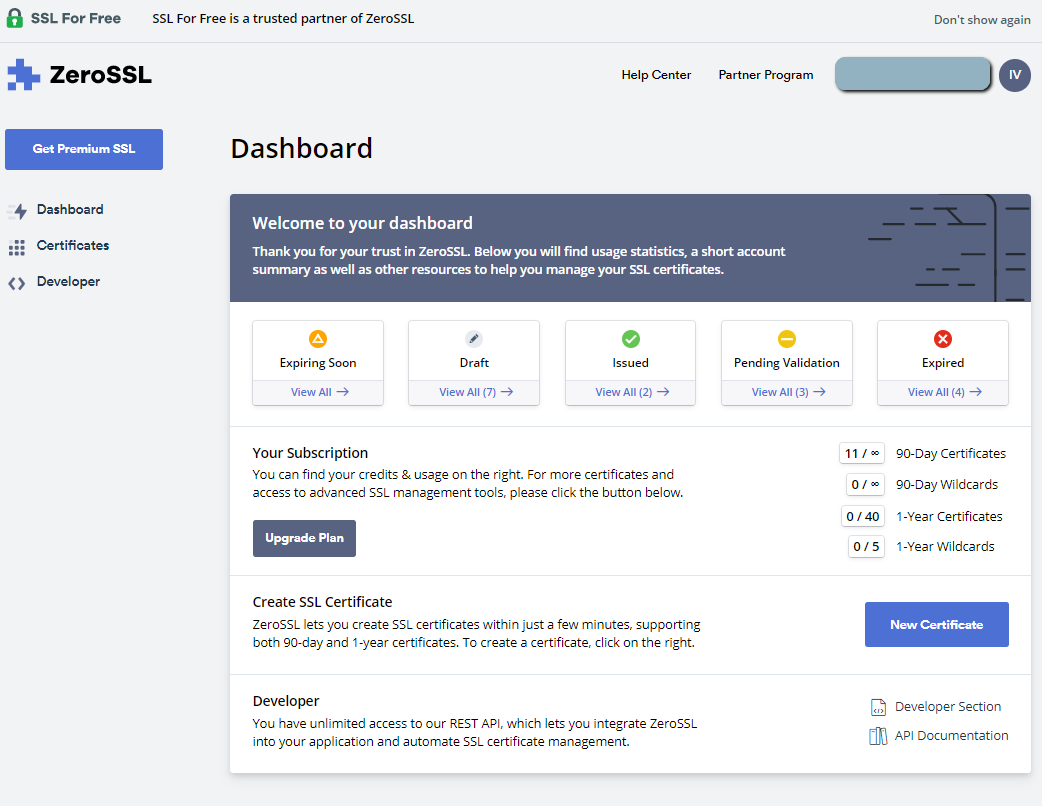Open the Developer sidebar item
The image size is (1042, 806).
[x=68, y=281]
